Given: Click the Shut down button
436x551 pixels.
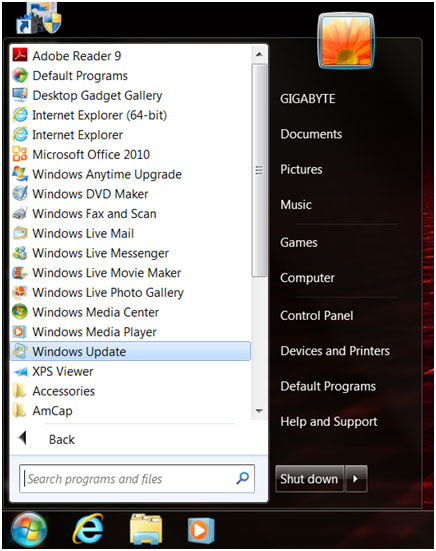Looking at the screenshot, I should pos(309,478).
